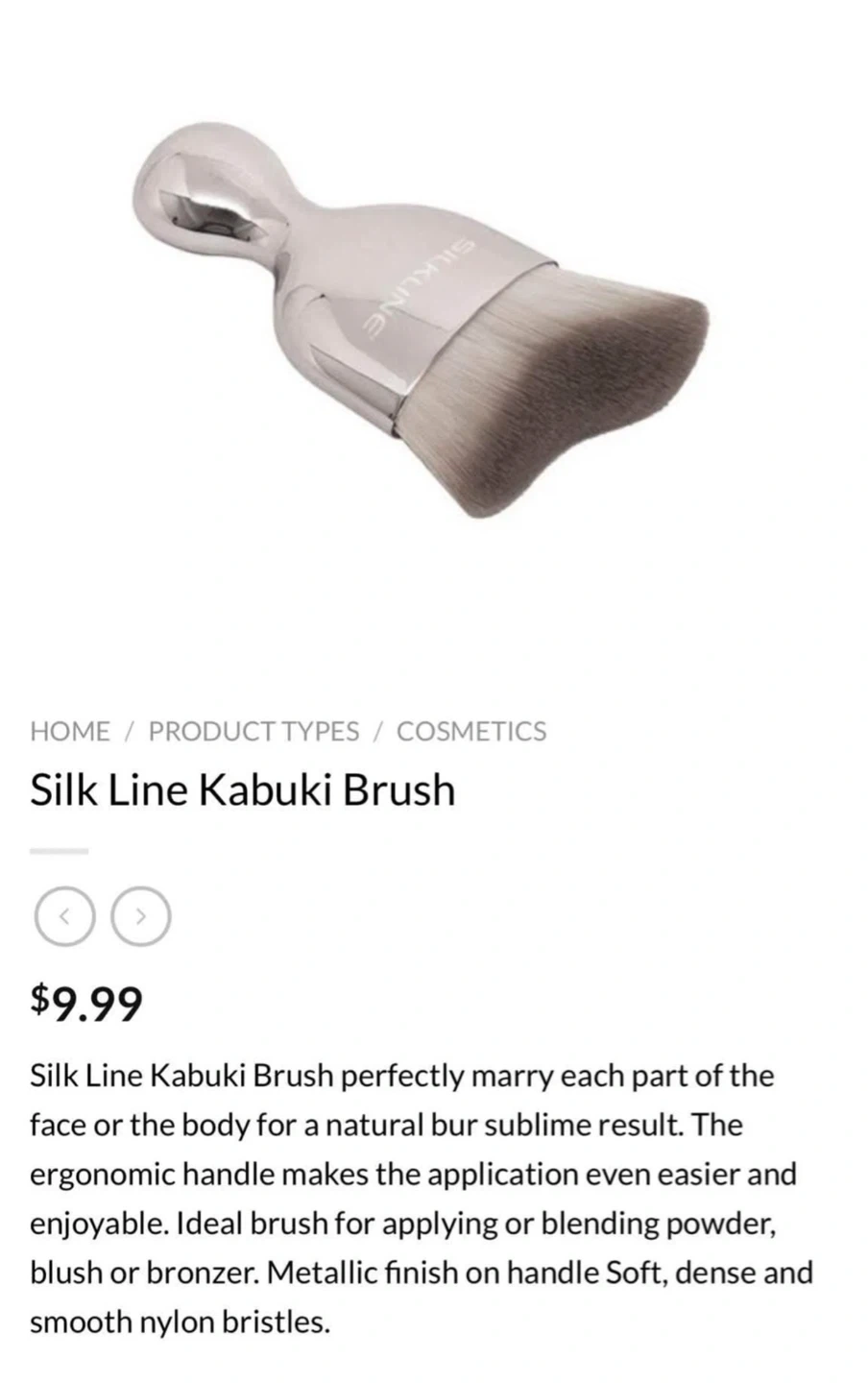The height and width of the screenshot is (1383, 868).
Task: Open the HOME breadcrumb link
Action: pos(69,731)
